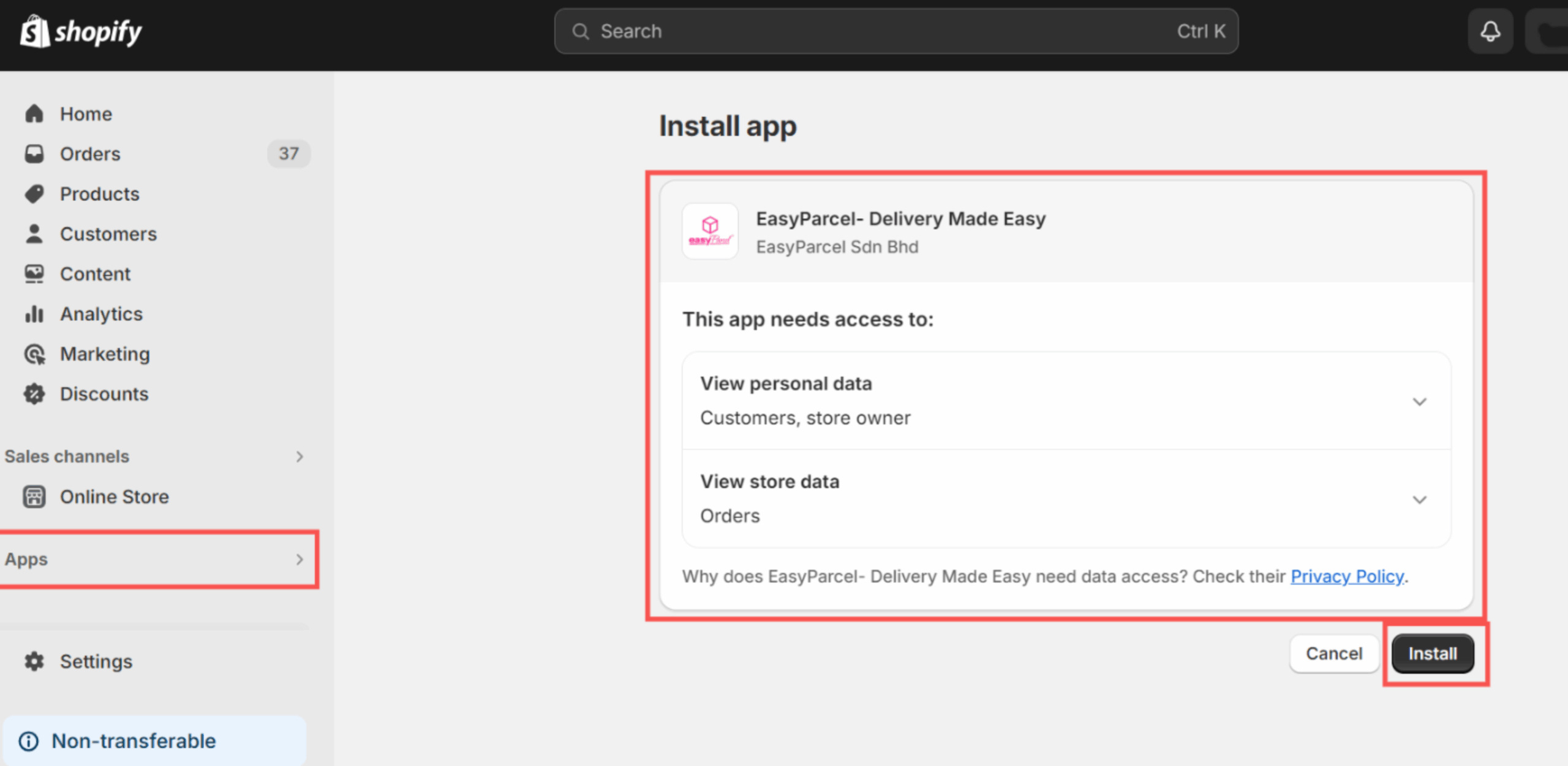This screenshot has height=766, width=1568.
Task: Click the Orders count badge showing 37
Action: tap(288, 154)
